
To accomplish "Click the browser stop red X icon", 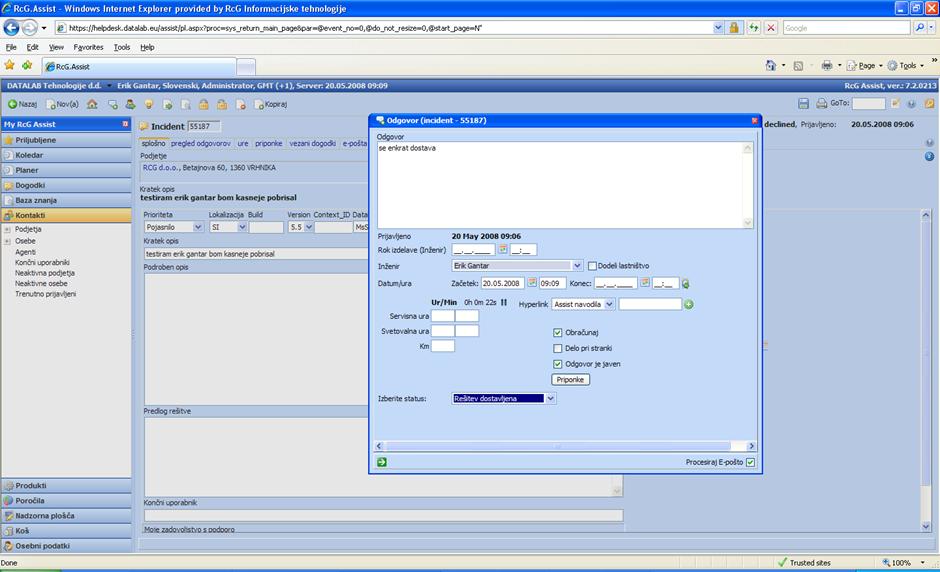I will [x=771, y=28].
